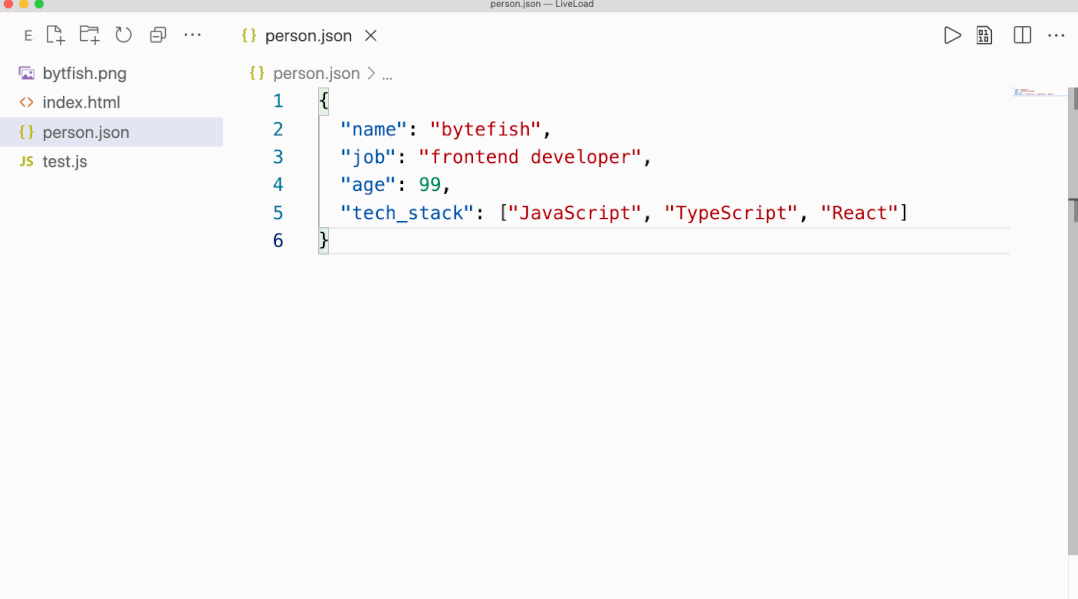1078x599 pixels.
Task: Close the person.json tab
Action: point(371,36)
